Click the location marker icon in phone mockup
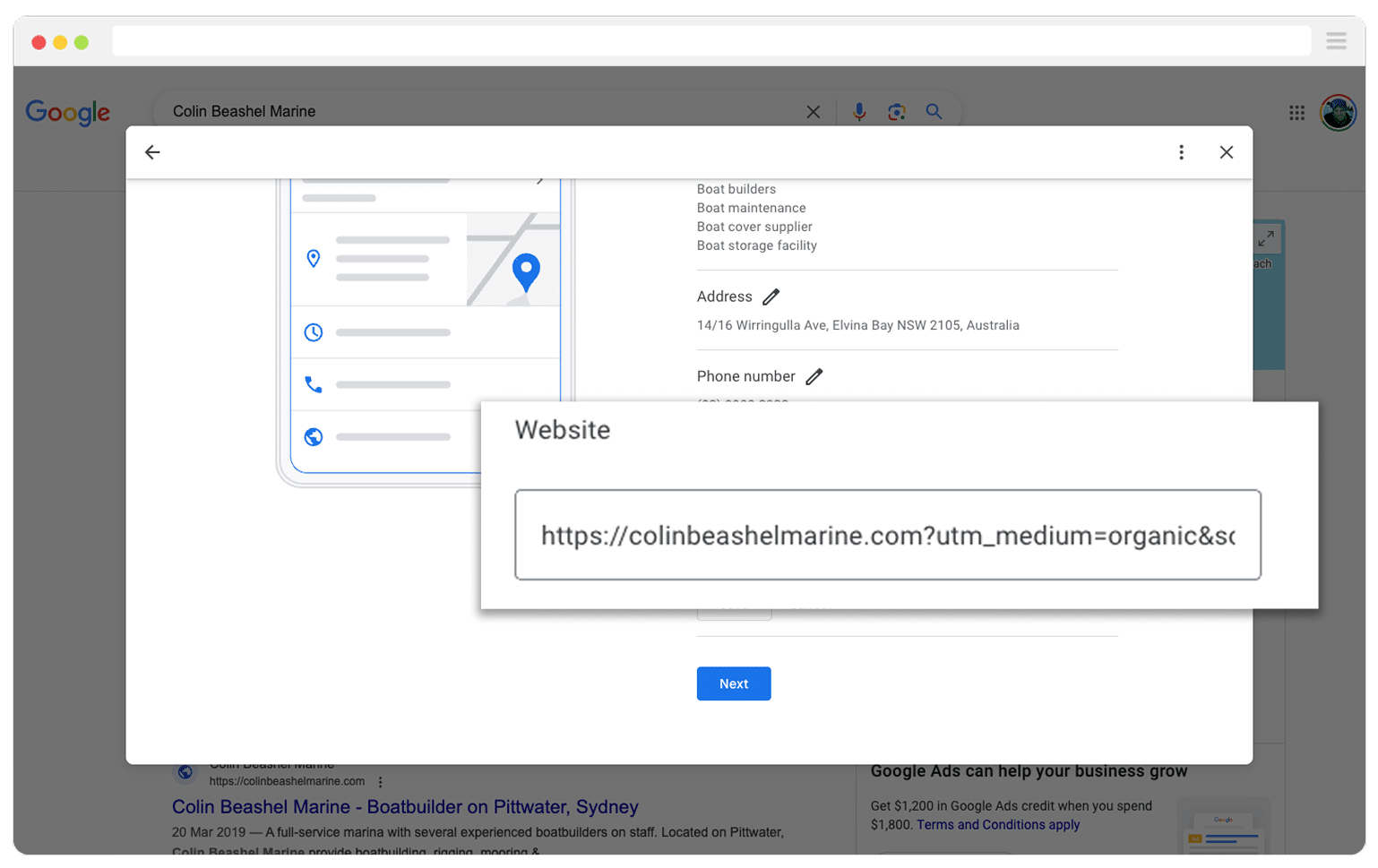This screenshot has height=868, width=1378. coord(314,259)
